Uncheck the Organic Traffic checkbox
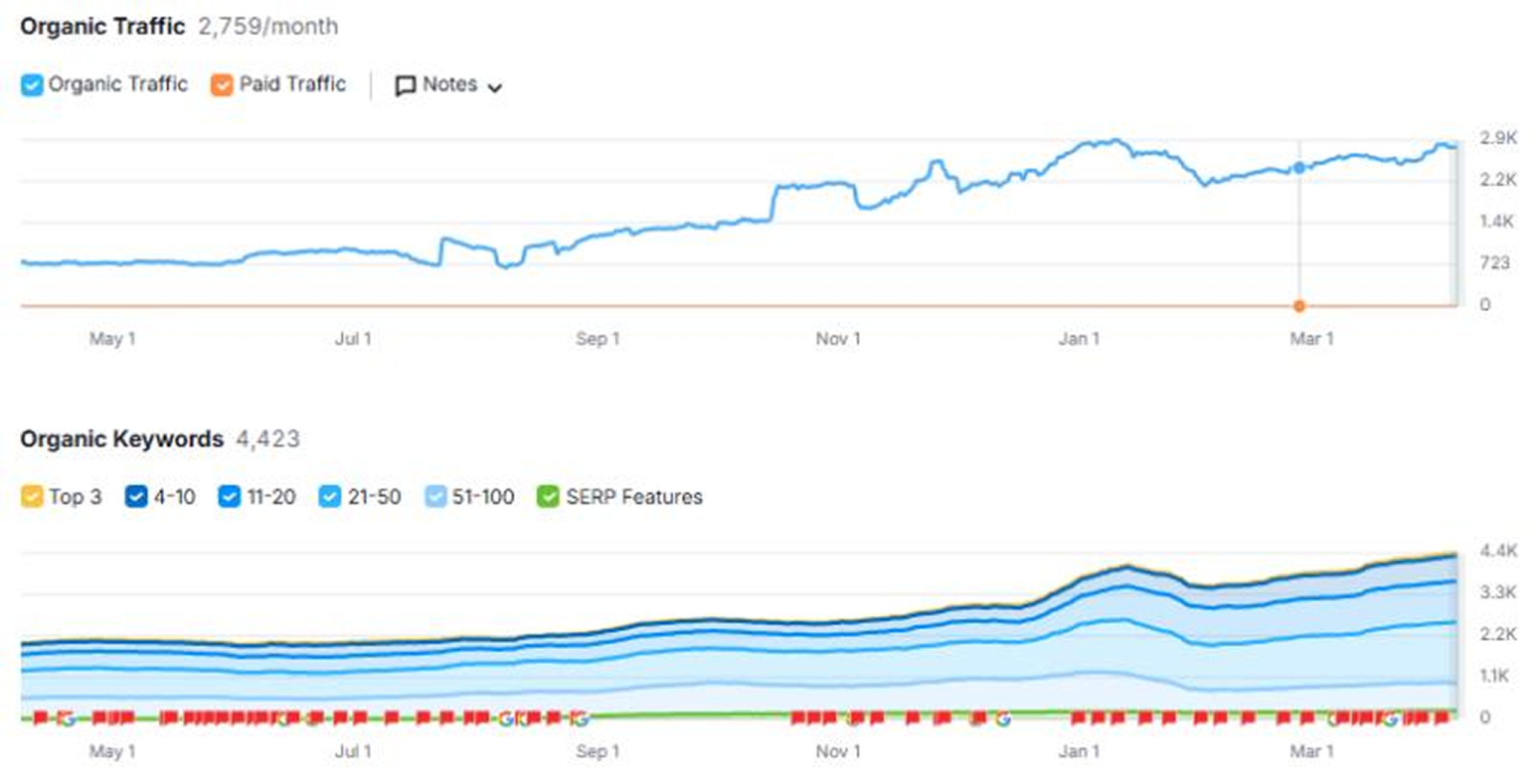This screenshot has height=784, width=1534. [32, 85]
